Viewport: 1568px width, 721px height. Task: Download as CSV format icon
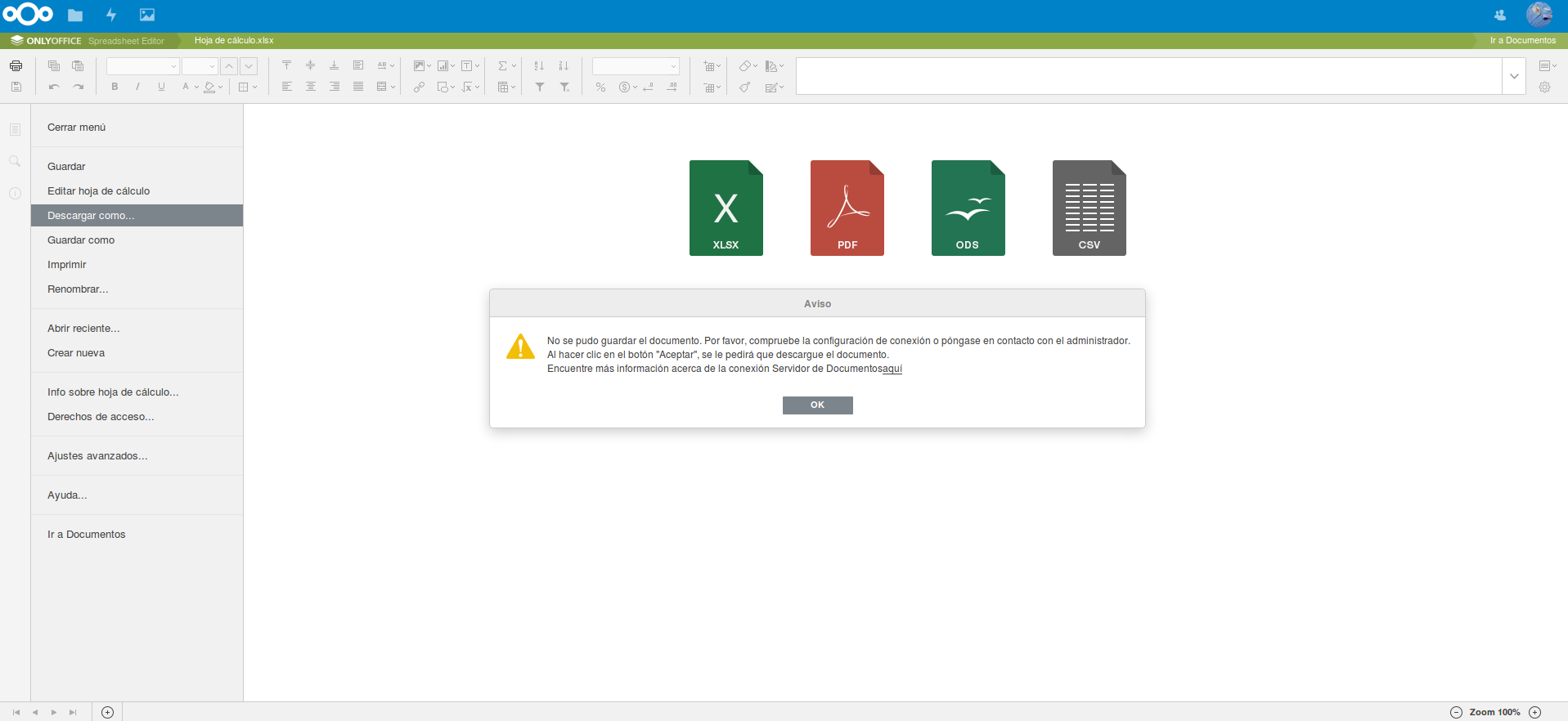(x=1090, y=208)
